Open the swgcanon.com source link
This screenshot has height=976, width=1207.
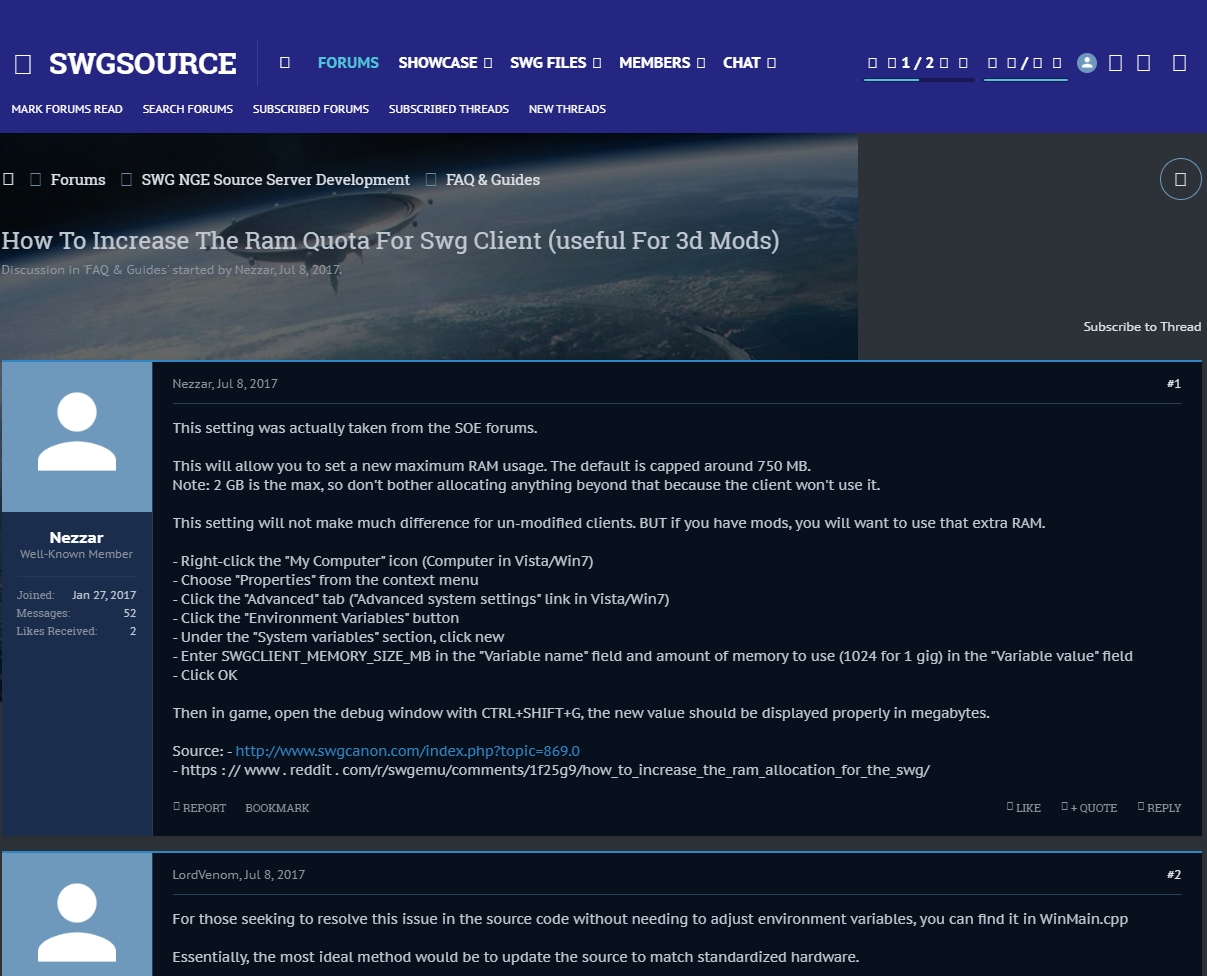(x=408, y=751)
